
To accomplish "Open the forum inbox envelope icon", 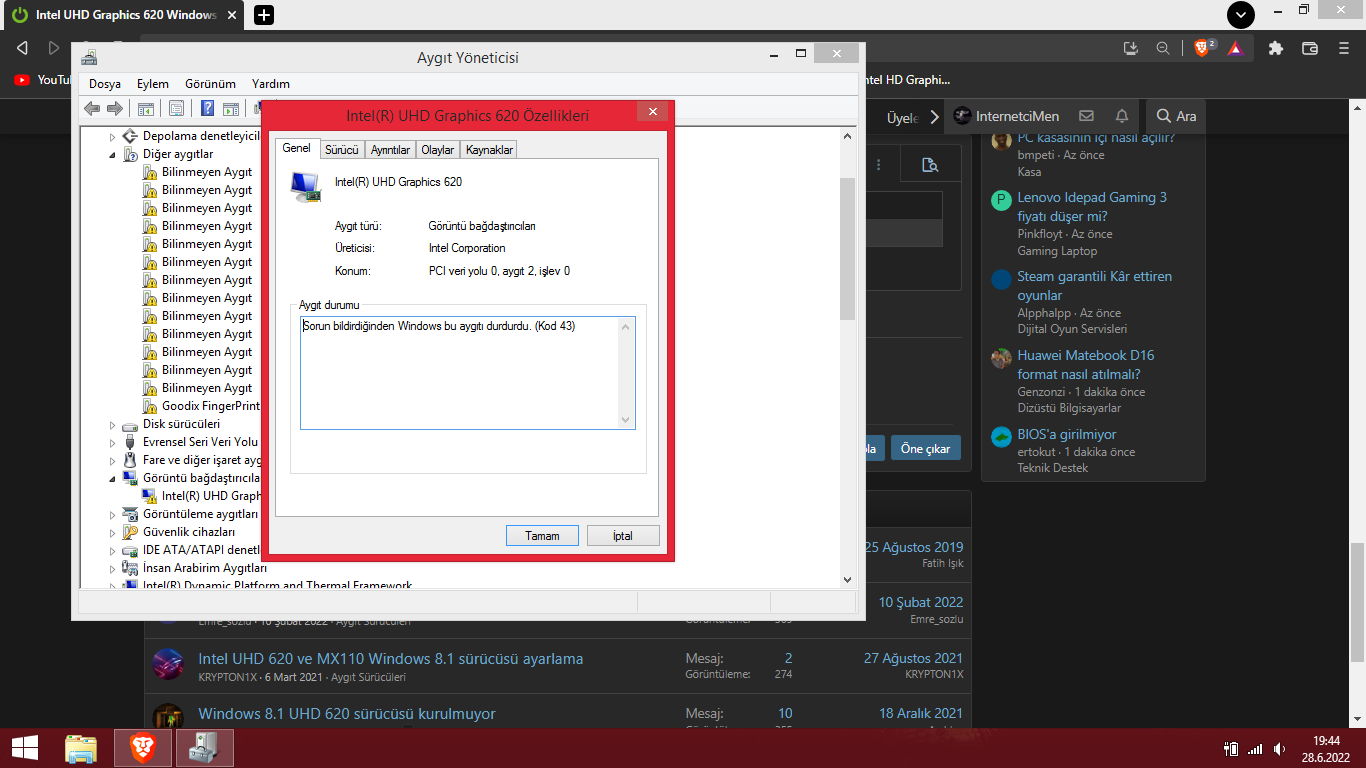I will [1087, 116].
